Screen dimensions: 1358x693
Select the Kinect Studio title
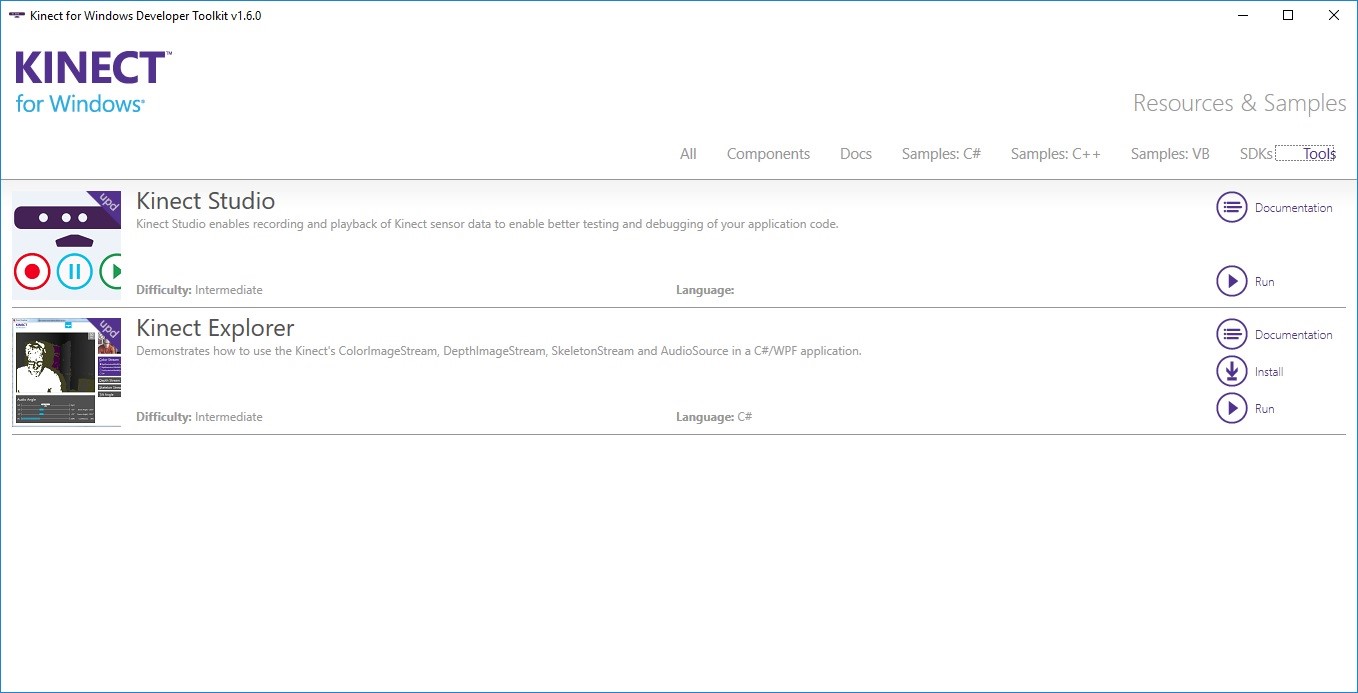click(x=206, y=201)
